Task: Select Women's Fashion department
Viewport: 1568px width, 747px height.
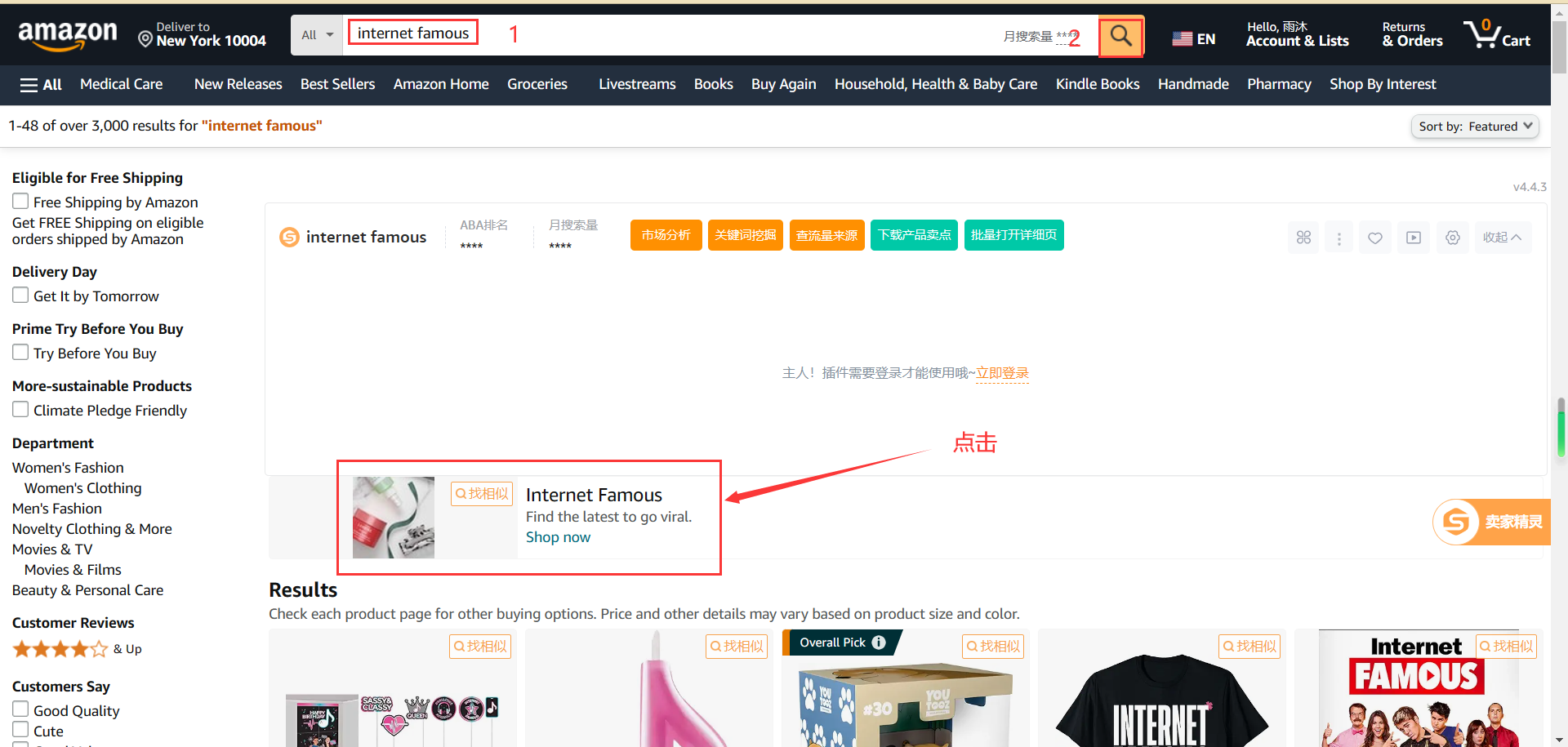Action: click(68, 468)
